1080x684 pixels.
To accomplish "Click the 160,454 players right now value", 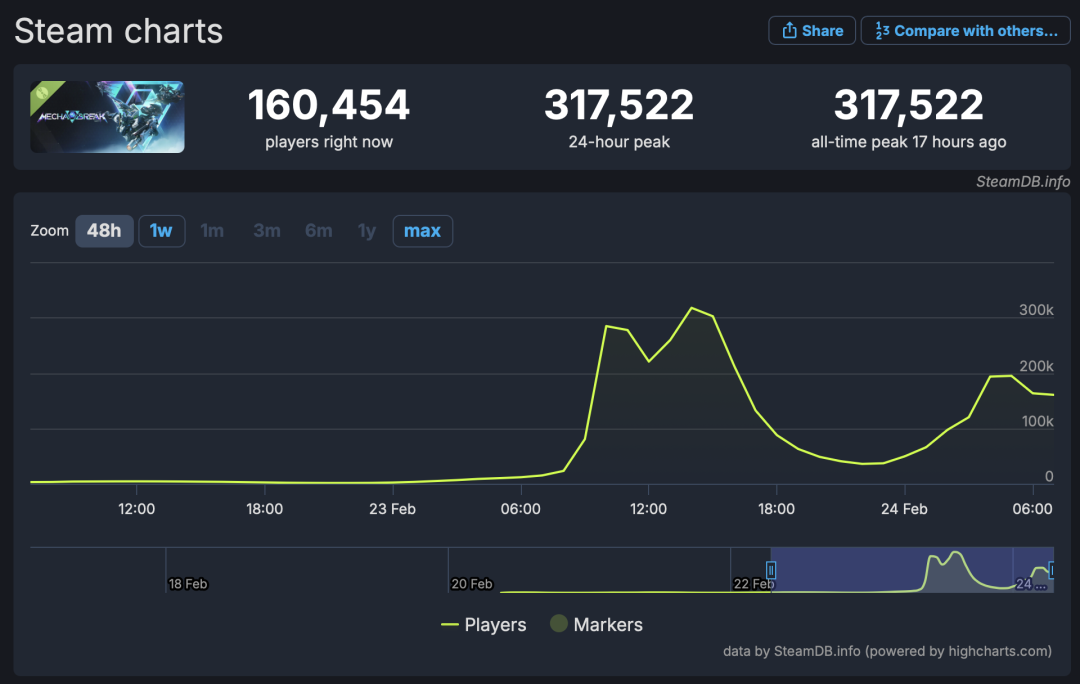I will click(329, 105).
